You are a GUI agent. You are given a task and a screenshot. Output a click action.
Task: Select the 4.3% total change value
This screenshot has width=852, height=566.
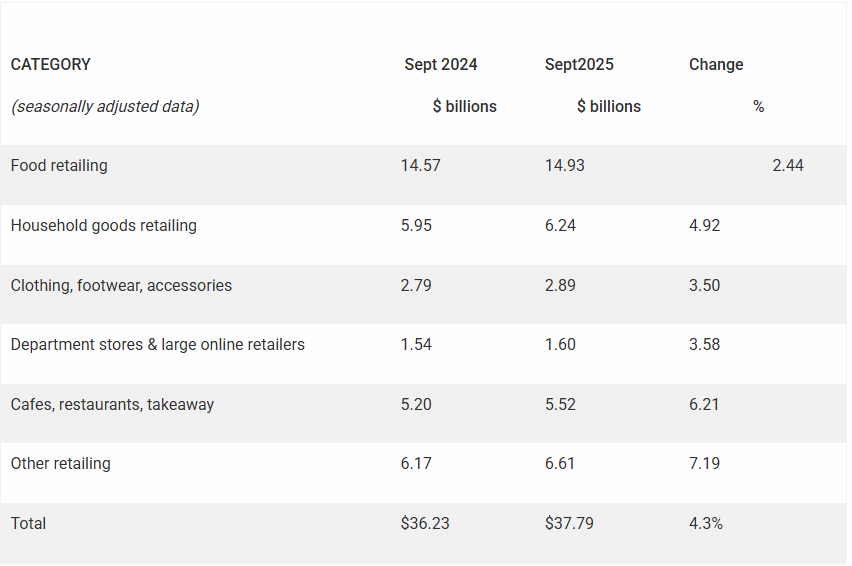(706, 524)
